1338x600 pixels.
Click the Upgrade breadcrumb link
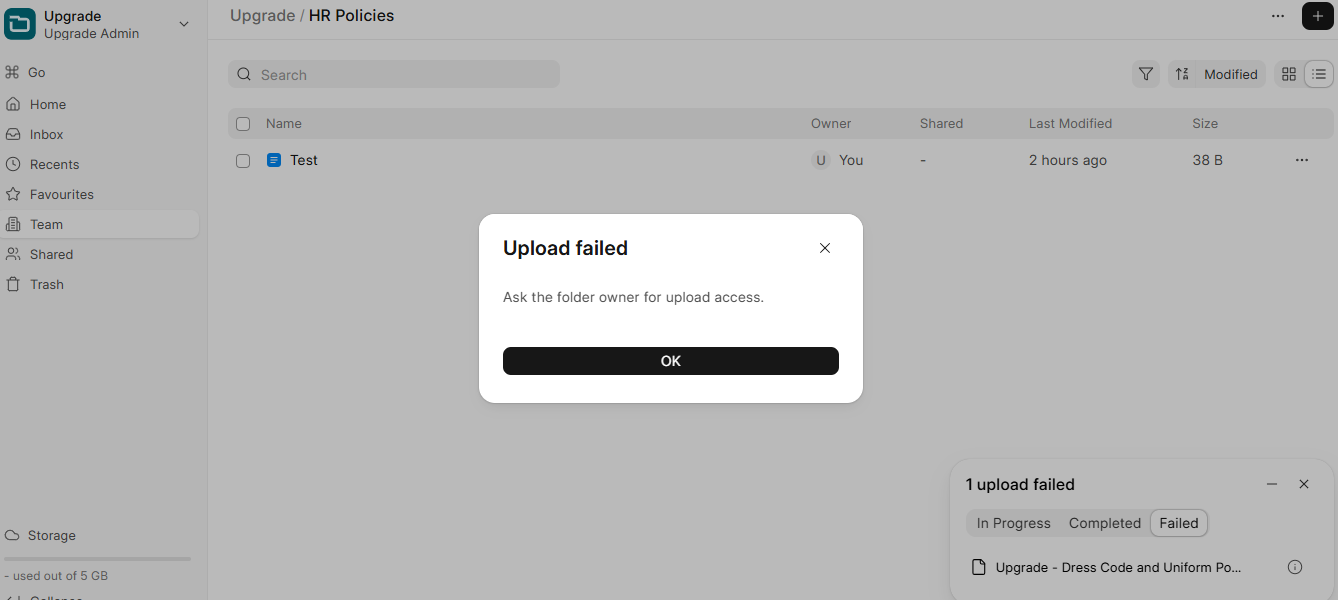[262, 15]
